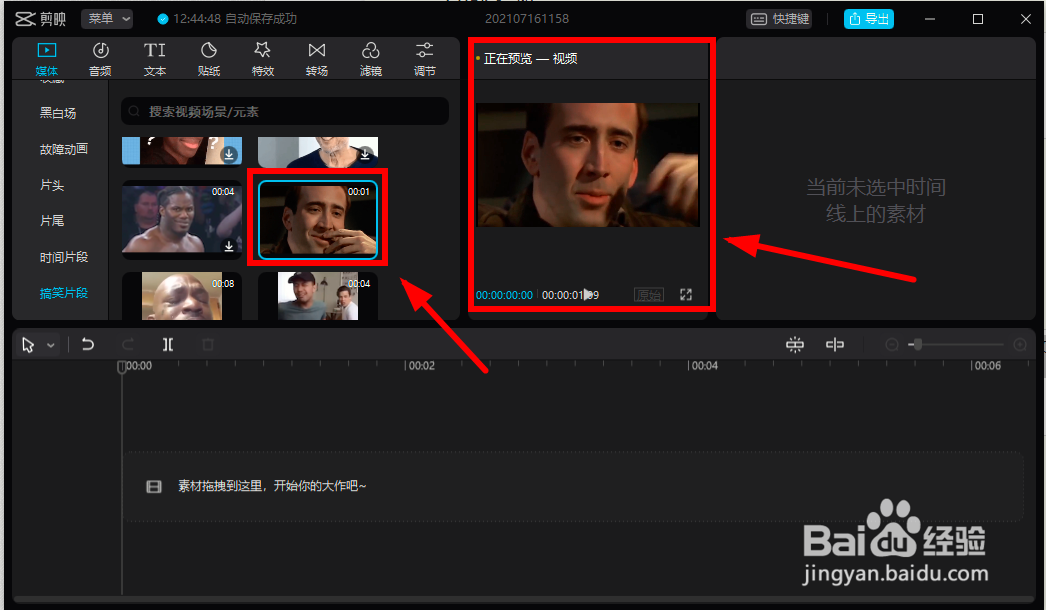Expand the pointer tool dropdown arrow
The image size is (1046, 610).
[51, 345]
